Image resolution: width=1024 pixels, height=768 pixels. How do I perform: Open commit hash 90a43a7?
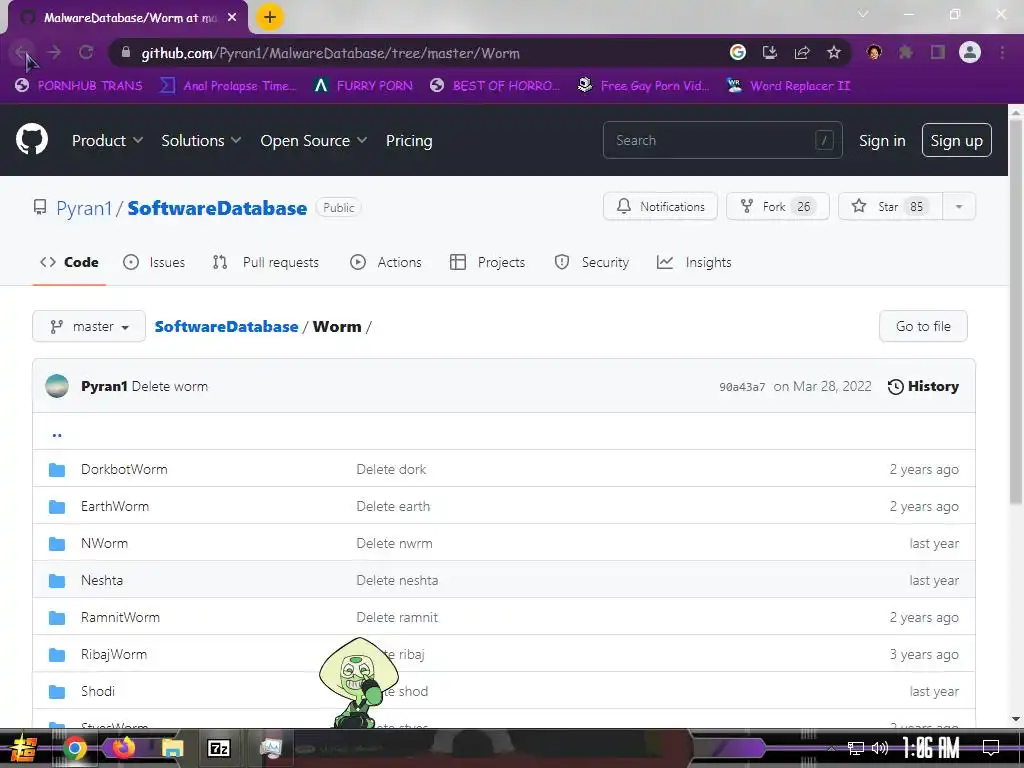[742, 387]
